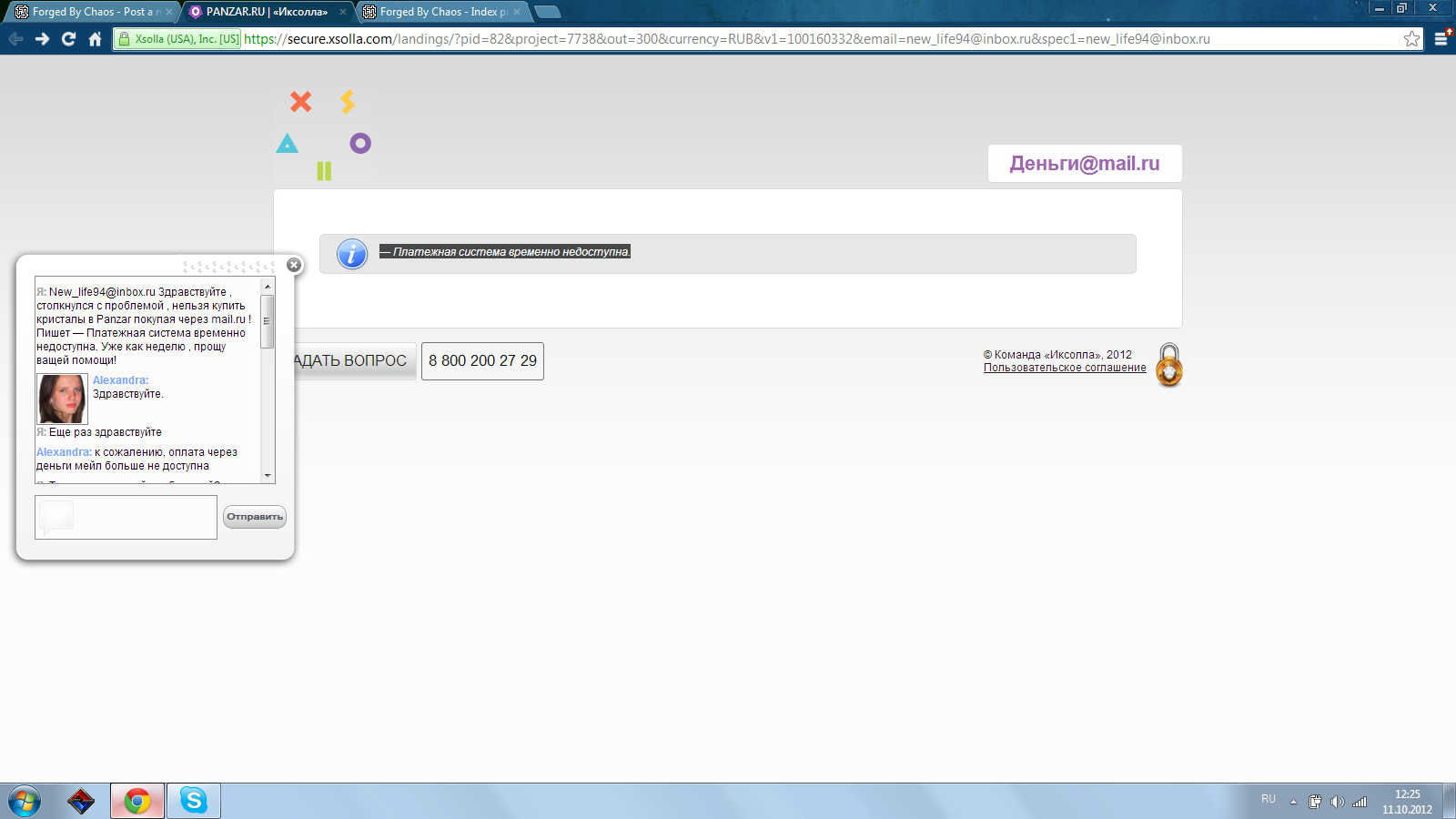Click the network signal tray icon
This screenshot has width=1456, height=819.
click(x=1360, y=802)
